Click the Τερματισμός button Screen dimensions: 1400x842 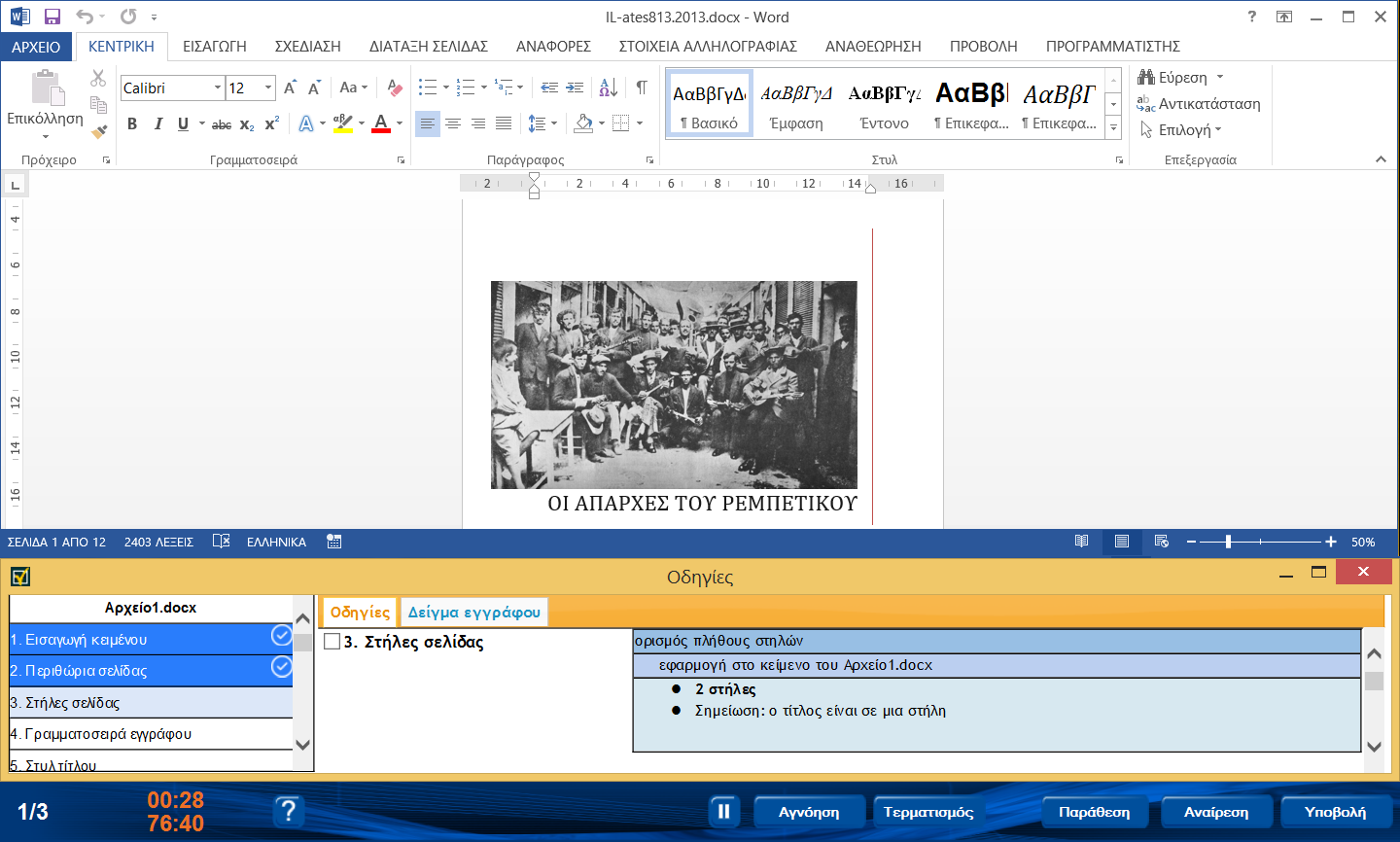[x=928, y=812]
